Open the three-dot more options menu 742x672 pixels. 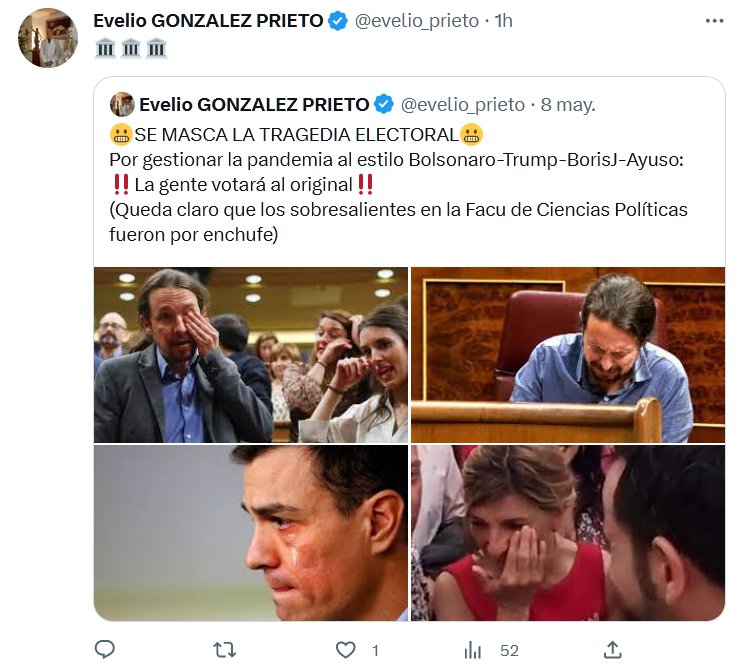pos(714,20)
